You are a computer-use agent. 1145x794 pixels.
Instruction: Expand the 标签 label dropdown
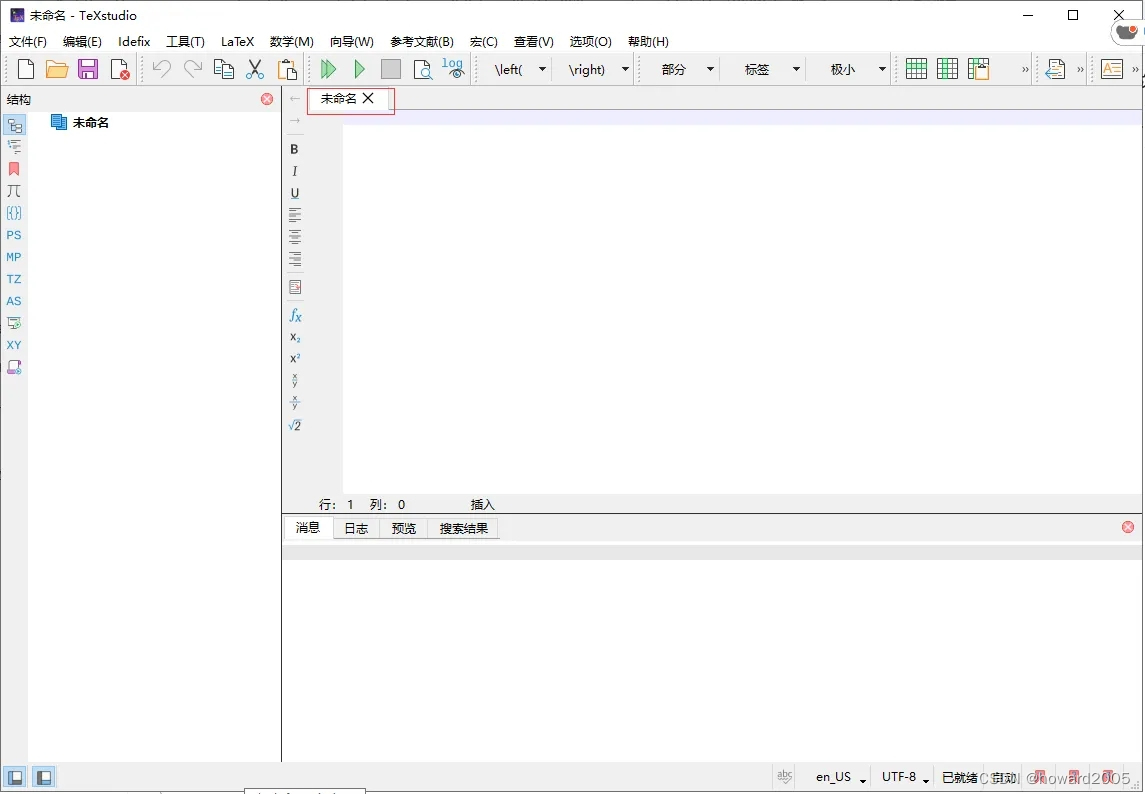point(796,69)
